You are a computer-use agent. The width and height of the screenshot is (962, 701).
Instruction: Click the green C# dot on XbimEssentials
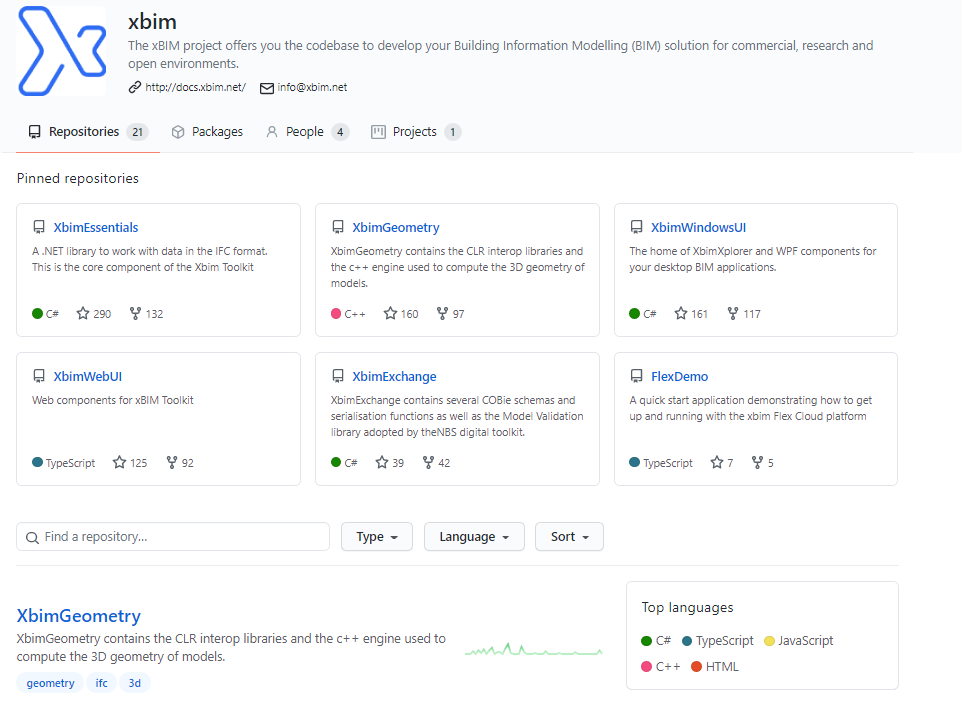click(37, 313)
